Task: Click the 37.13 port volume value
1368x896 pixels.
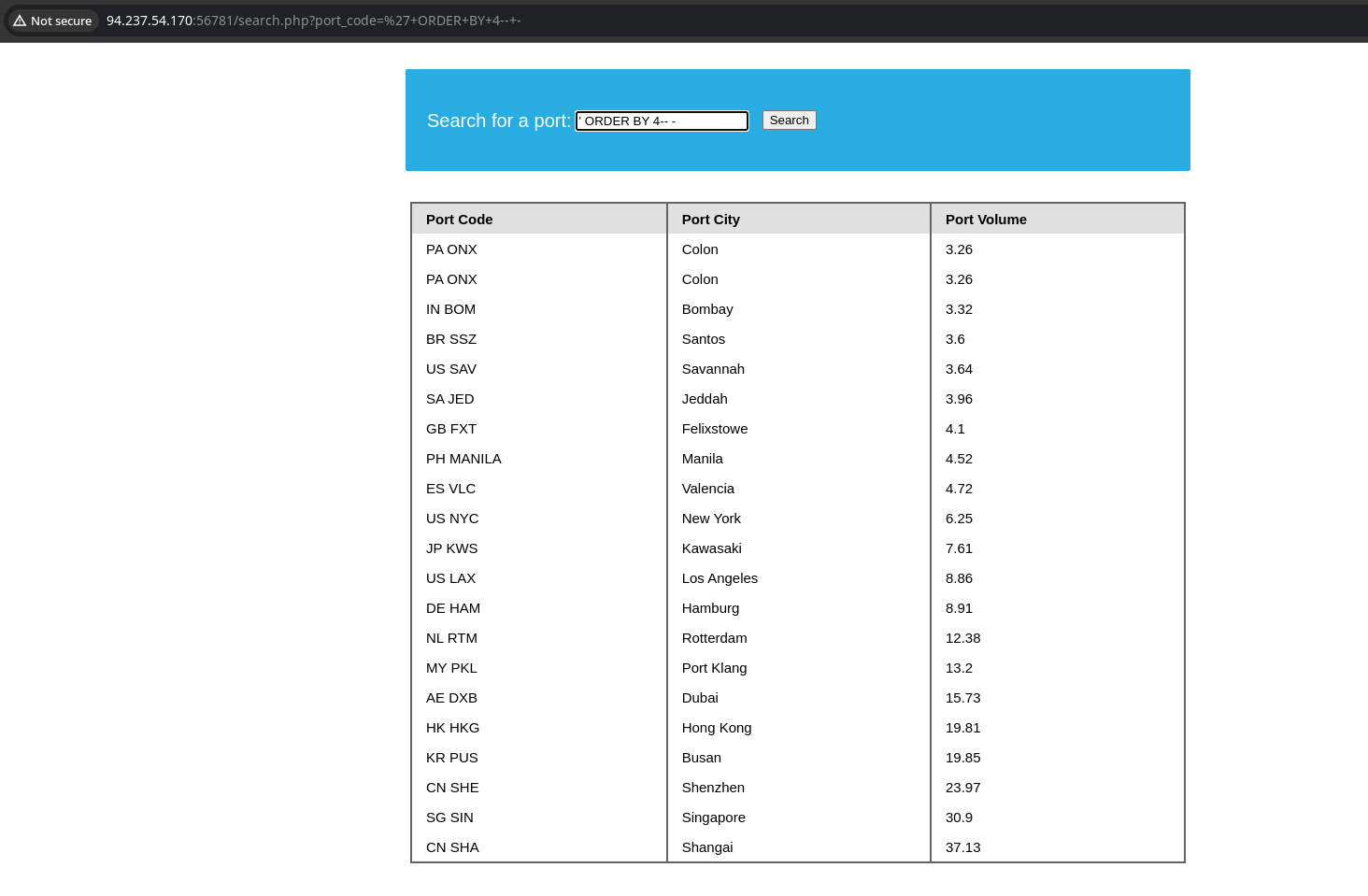Action: (962, 847)
